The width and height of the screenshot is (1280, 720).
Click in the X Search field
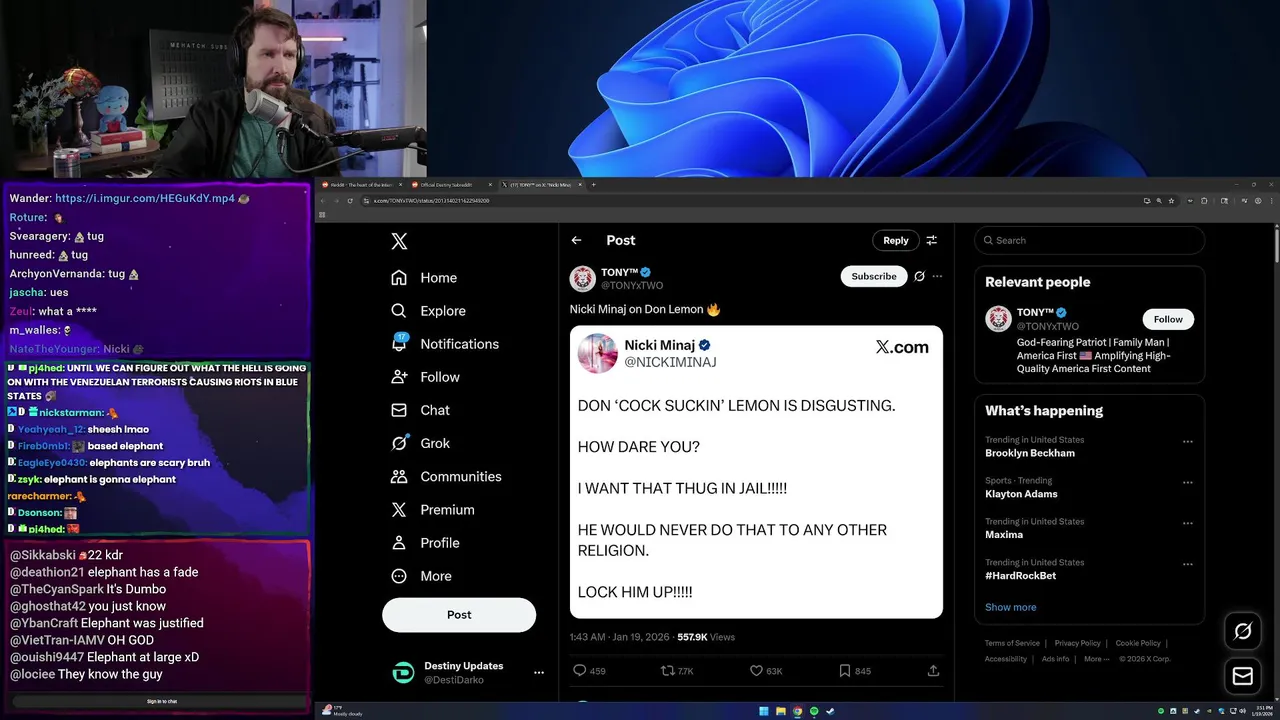click(x=1090, y=240)
